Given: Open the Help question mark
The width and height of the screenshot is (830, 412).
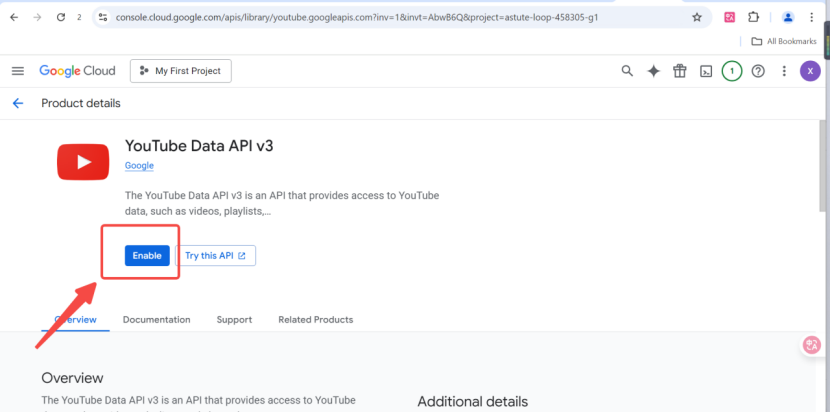Looking at the screenshot, I should pos(759,71).
